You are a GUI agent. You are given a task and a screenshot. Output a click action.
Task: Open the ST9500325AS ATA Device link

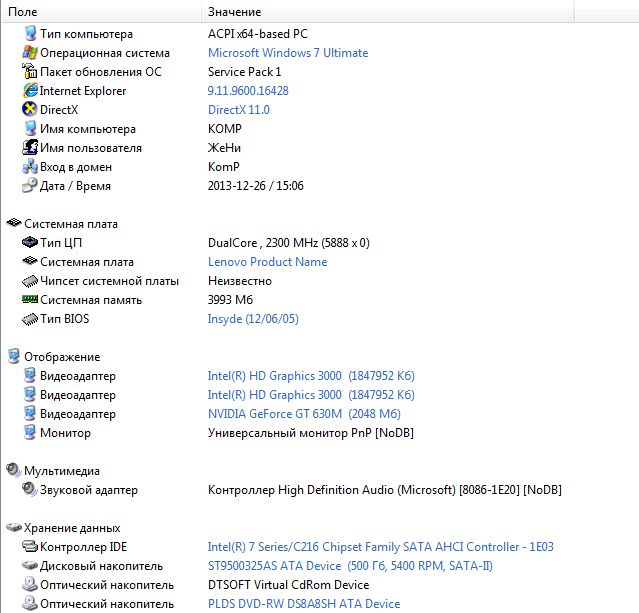(350, 566)
